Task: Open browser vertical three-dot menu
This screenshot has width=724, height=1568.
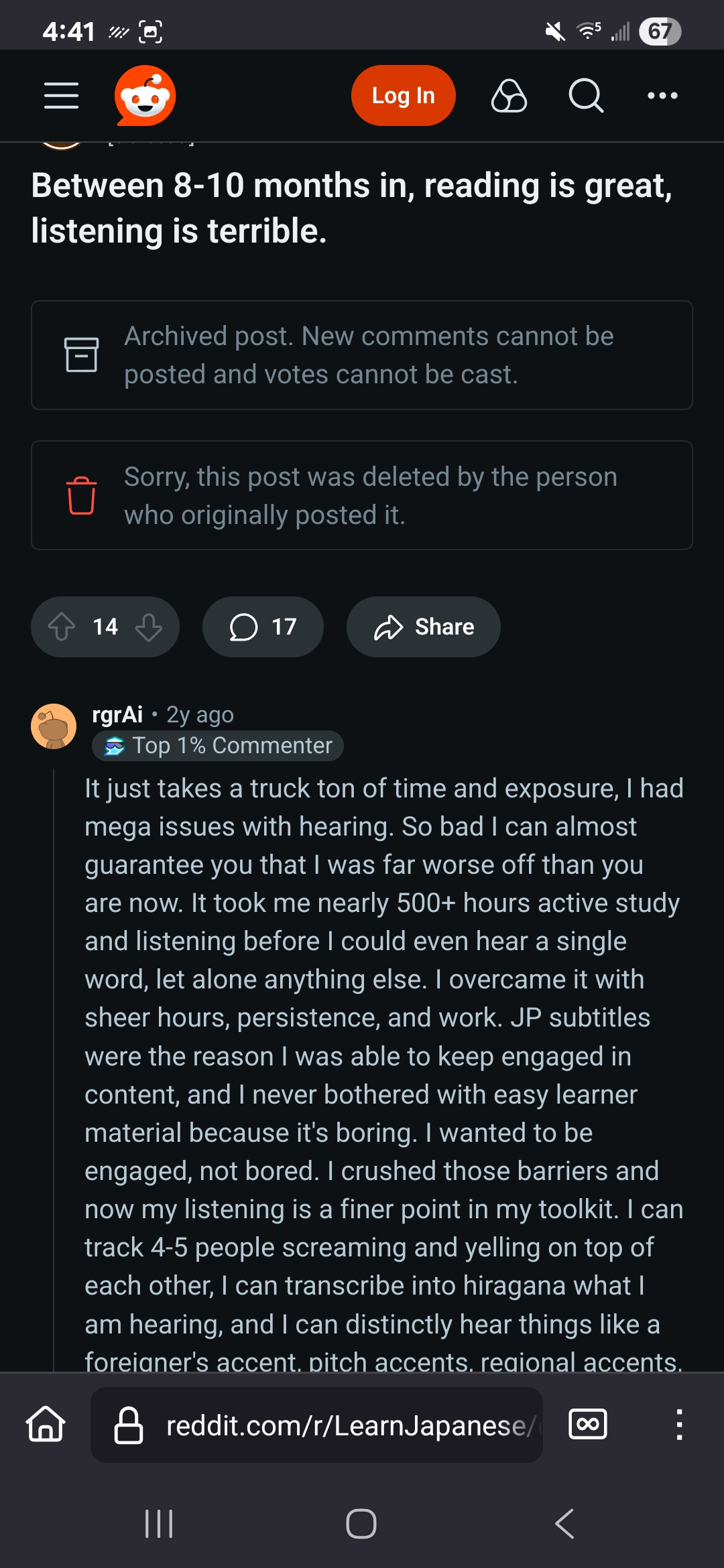Action: coord(679,1424)
